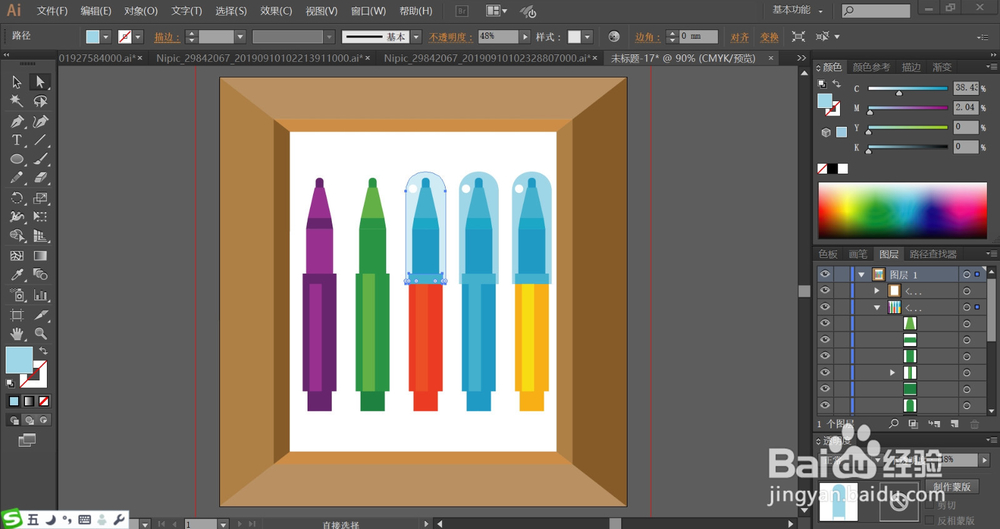Open the 样式 graphic style dropdown
Screen dimensions: 1000x529
pyautogui.click(x=587, y=37)
